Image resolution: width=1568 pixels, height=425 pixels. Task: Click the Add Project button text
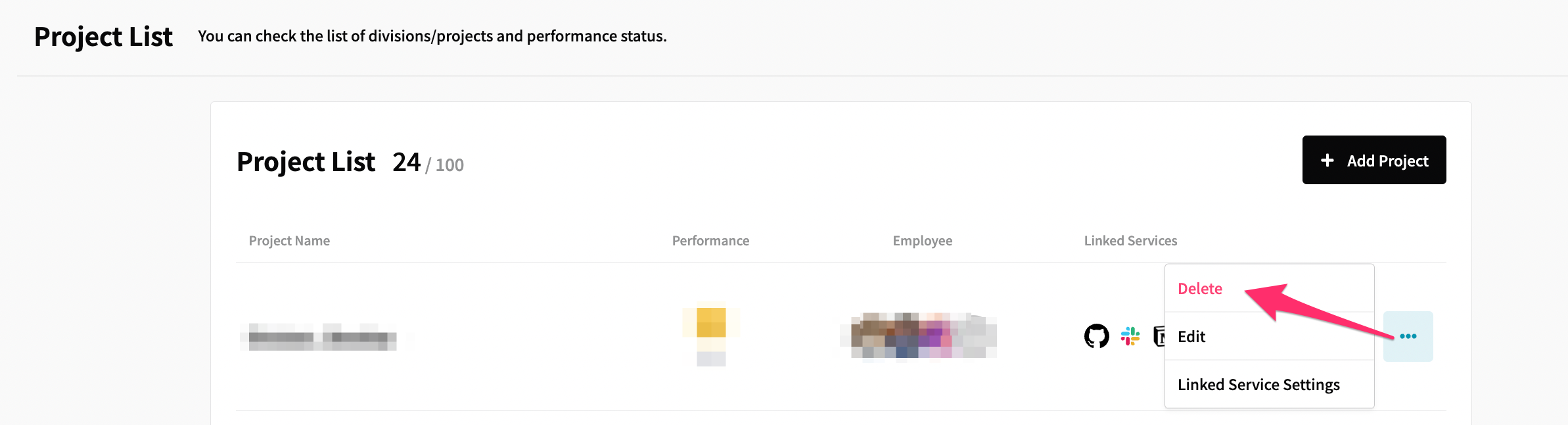(1388, 161)
